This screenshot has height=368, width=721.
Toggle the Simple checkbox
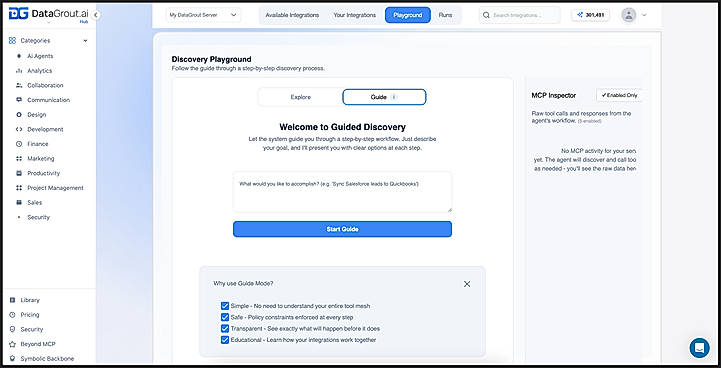pyautogui.click(x=225, y=306)
